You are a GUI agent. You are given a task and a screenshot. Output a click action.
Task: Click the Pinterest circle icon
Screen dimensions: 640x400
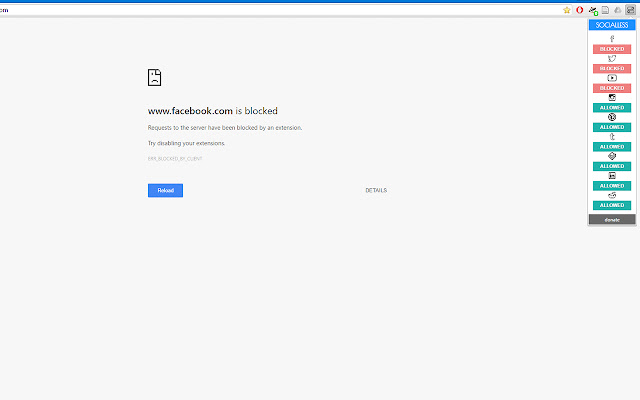click(612, 117)
